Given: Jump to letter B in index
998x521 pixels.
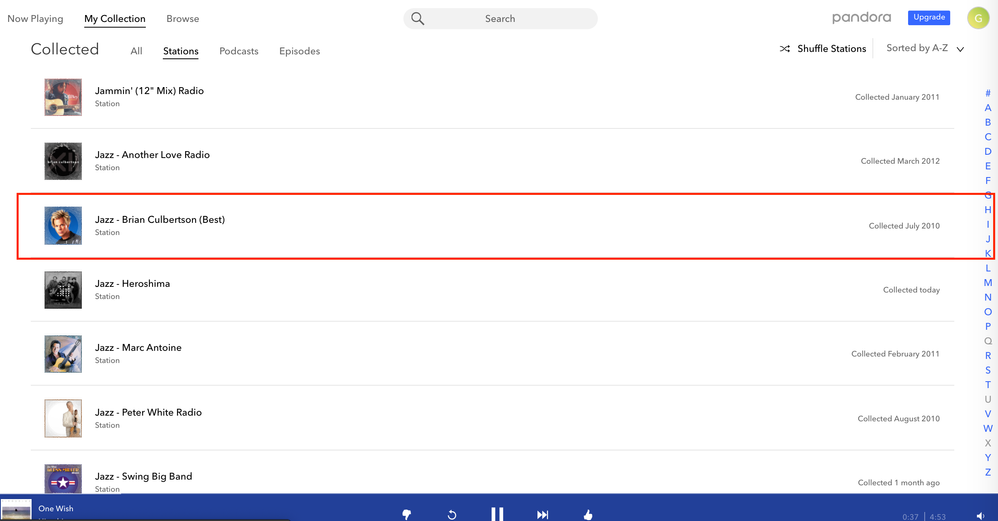Looking at the screenshot, I should point(988,122).
